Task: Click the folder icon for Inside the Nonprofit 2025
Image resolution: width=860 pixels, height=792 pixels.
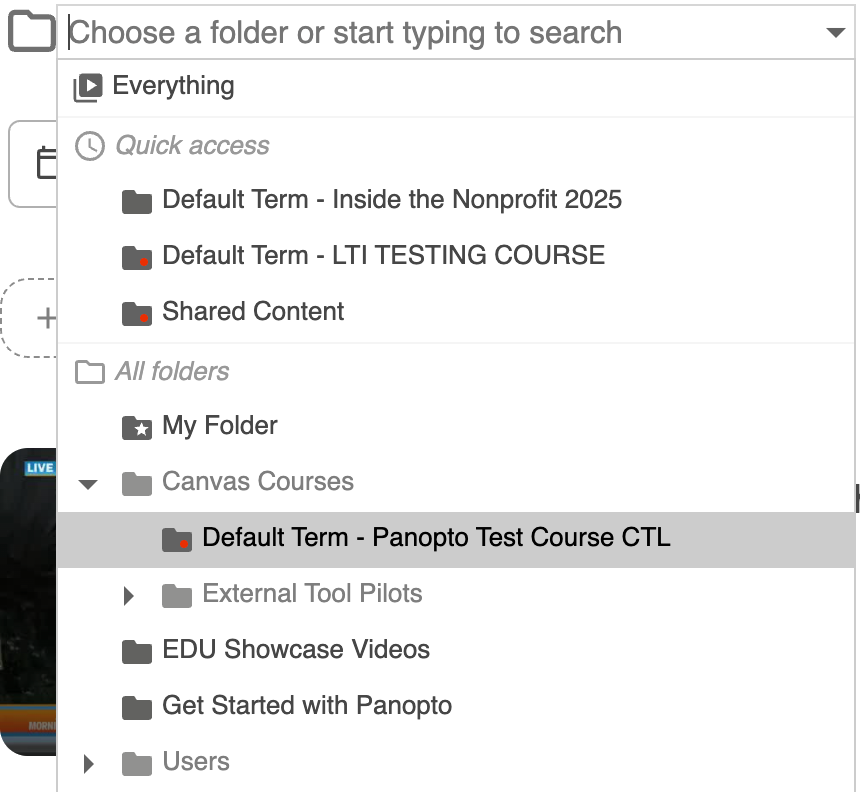Action: pos(136,200)
